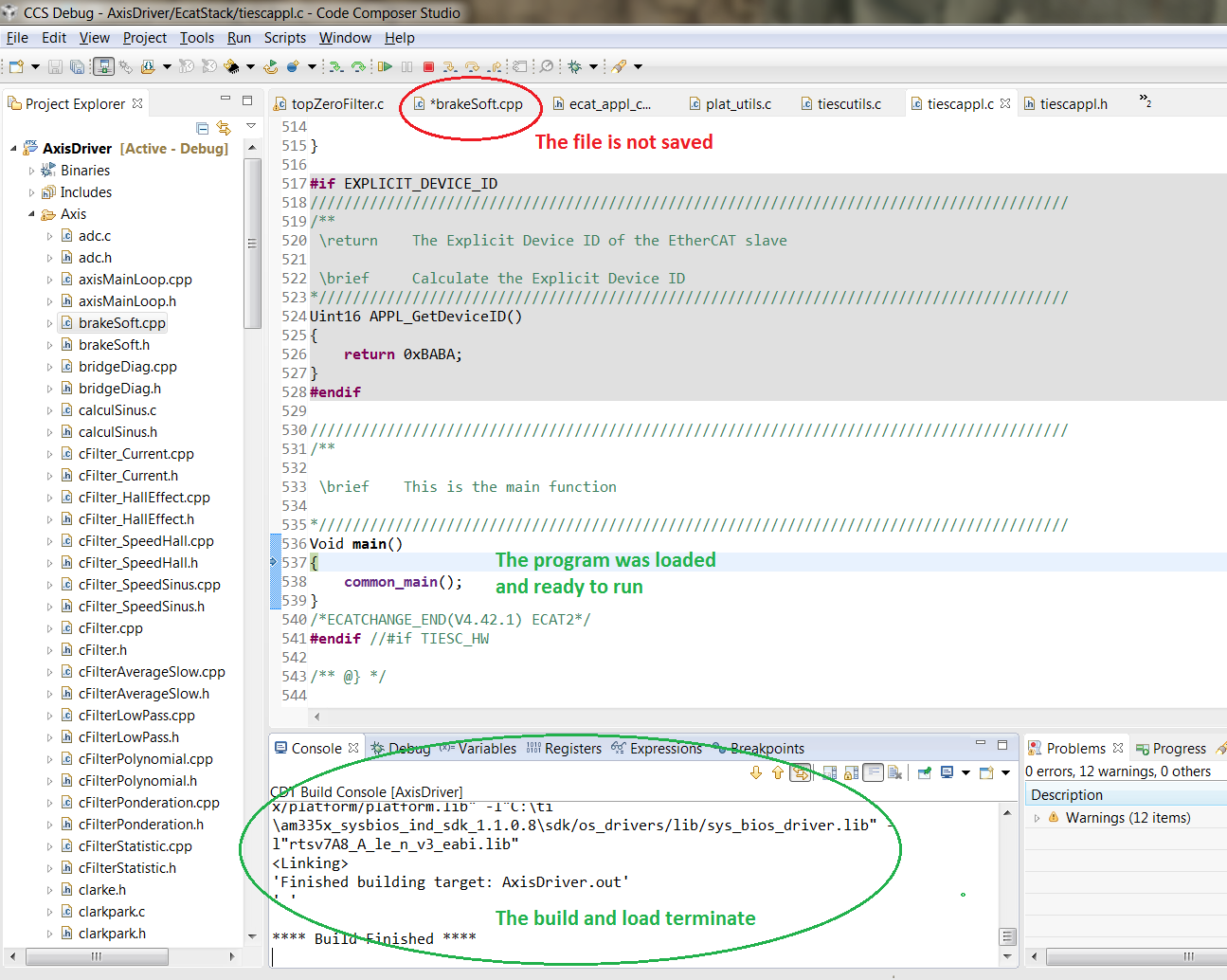
Task: Select clarkpark.c file
Action: tap(112, 912)
